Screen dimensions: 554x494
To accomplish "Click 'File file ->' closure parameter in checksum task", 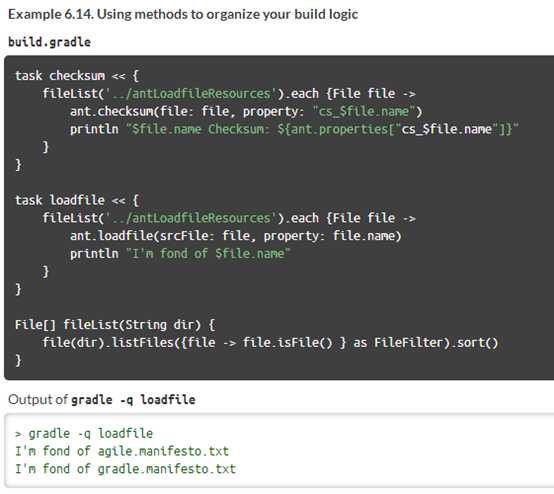I will [x=374, y=93].
